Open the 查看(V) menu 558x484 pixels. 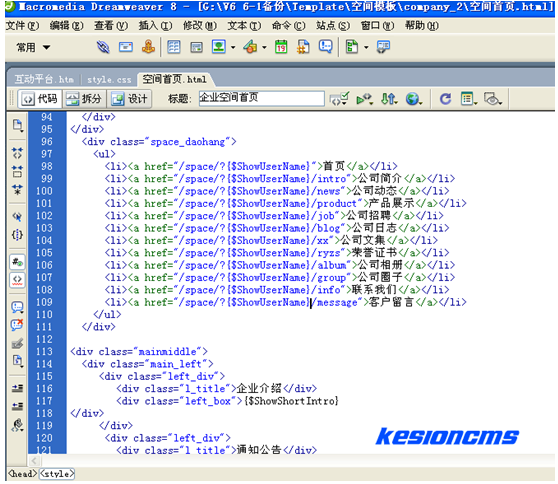click(x=111, y=26)
